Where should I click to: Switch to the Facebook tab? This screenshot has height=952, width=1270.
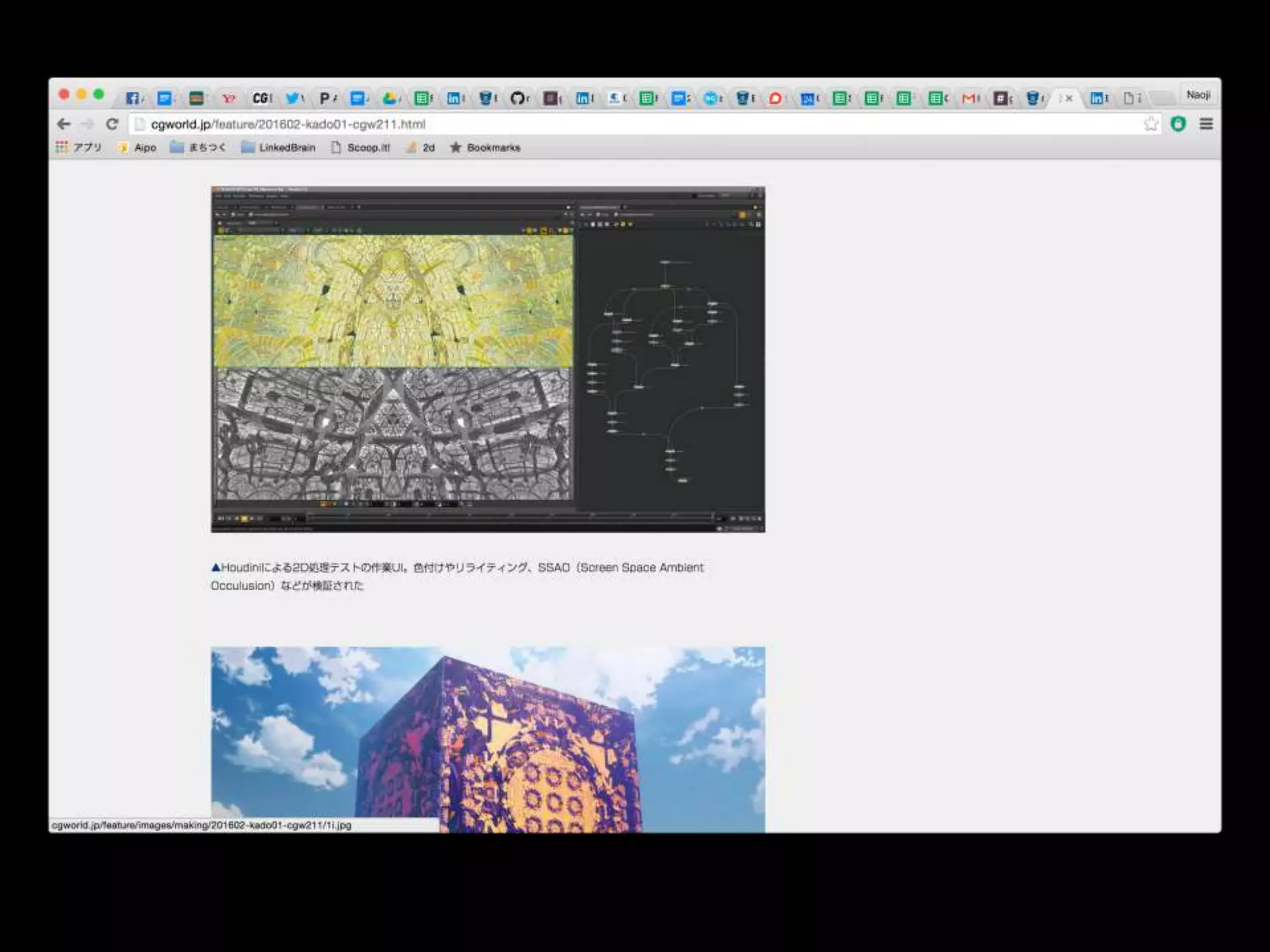coord(133,98)
